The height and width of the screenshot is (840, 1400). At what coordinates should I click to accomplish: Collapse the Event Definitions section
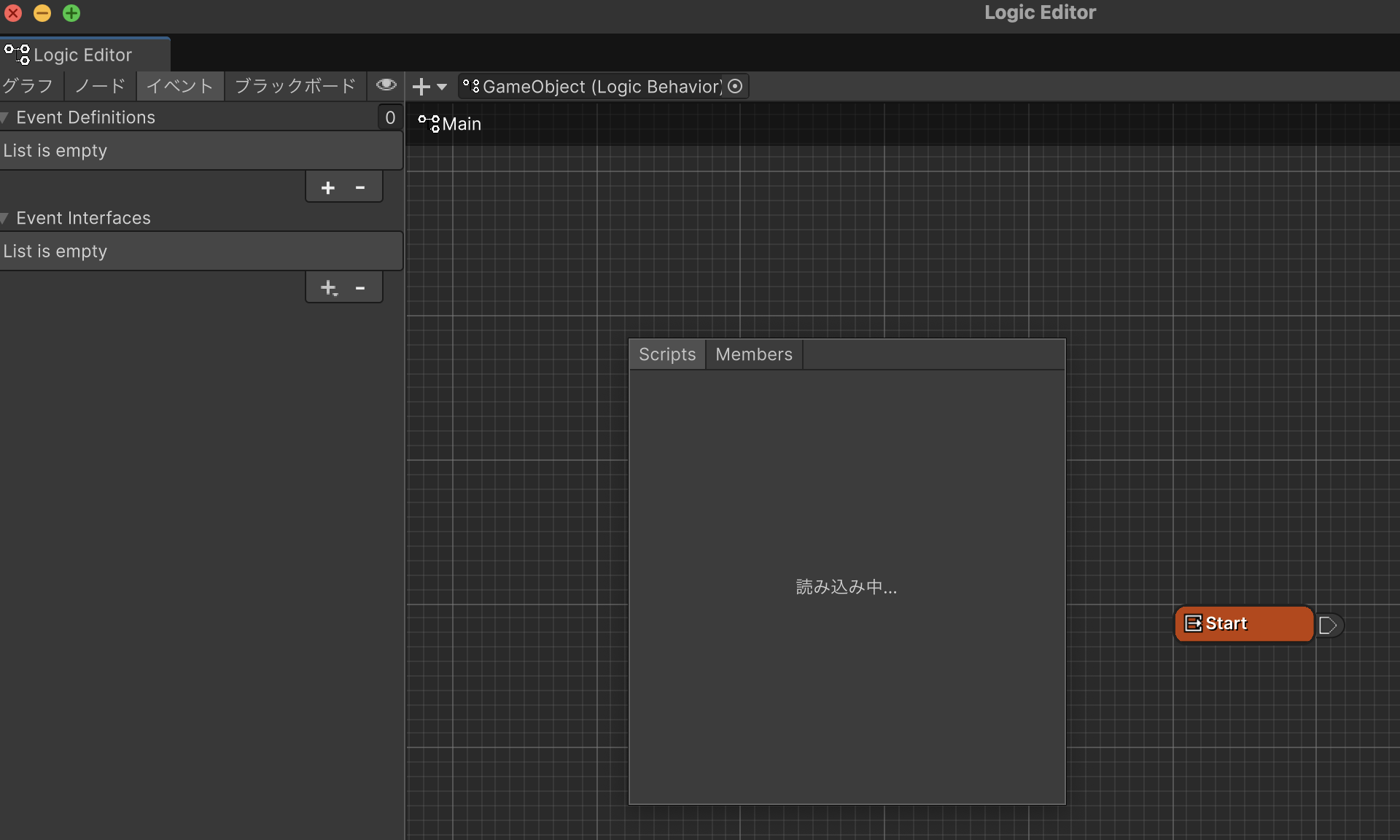coord(5,118)
